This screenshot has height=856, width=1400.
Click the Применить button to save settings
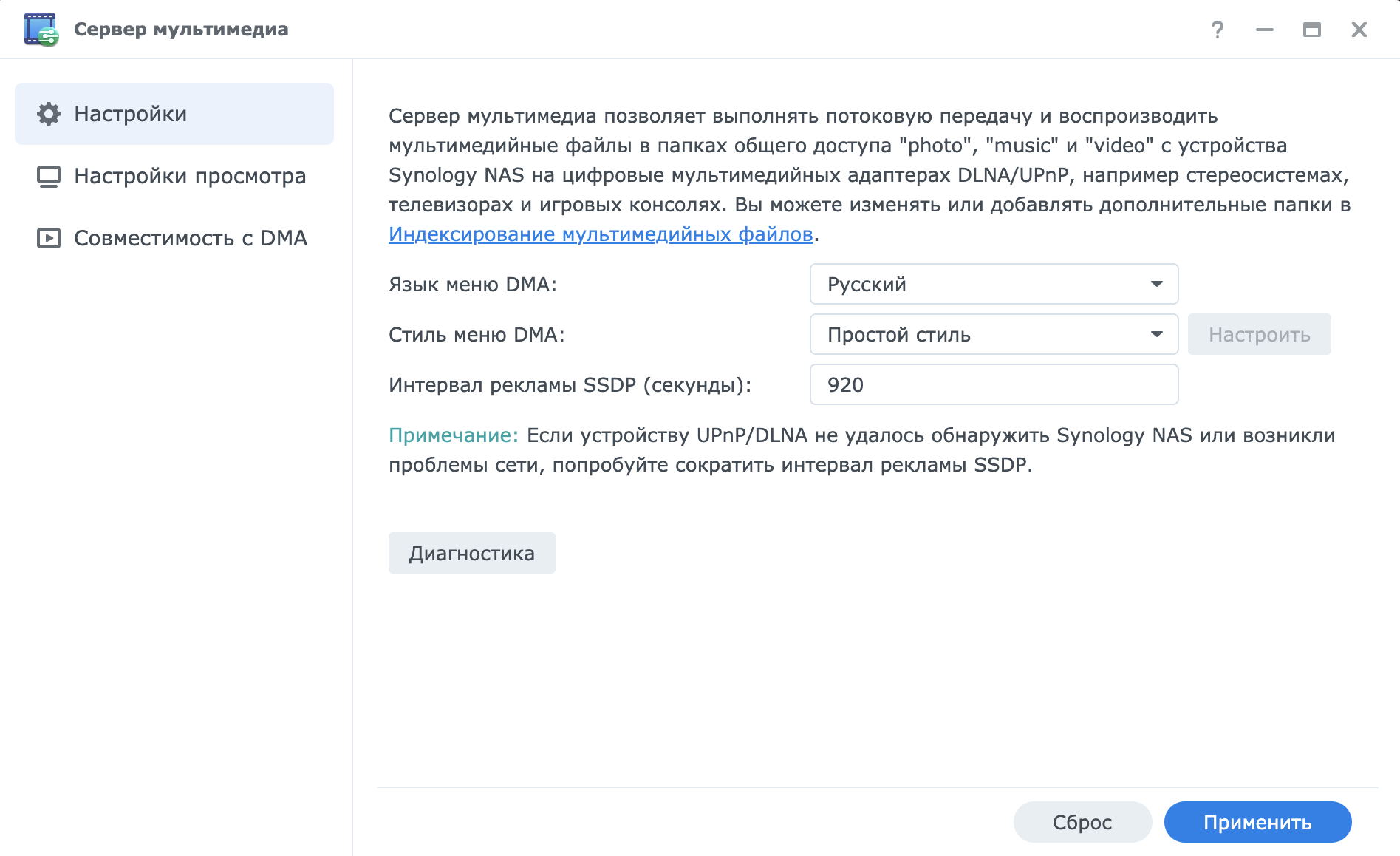click(x=1257, y=822)
